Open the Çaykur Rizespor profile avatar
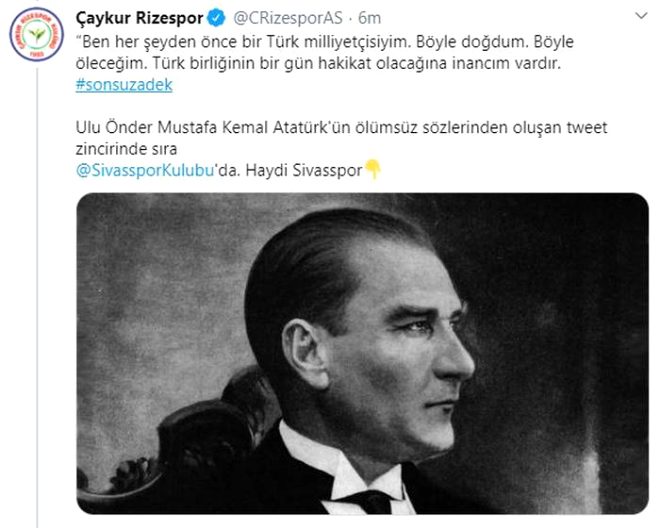This screenshot has width=660, height=528. pos(37,35)
